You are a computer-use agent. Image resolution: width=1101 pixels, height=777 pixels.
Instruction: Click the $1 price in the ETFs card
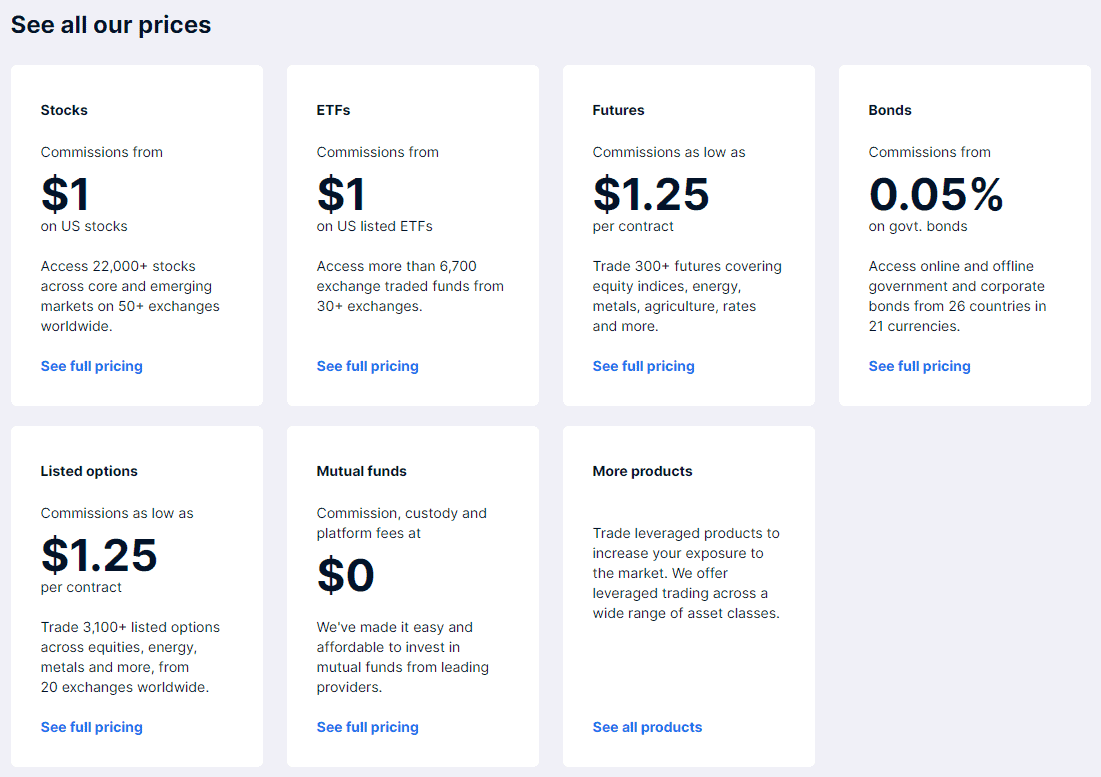(341, 194)
